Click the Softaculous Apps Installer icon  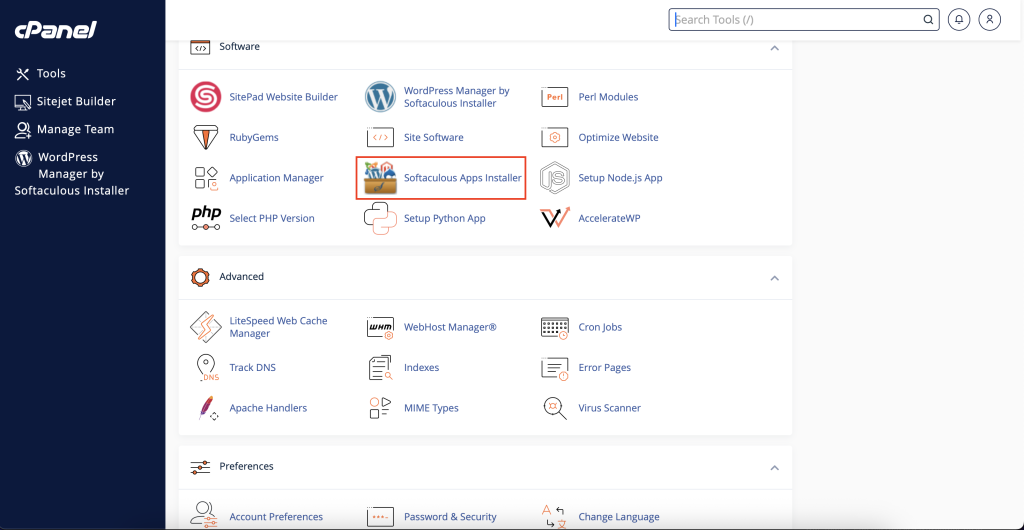click(381, 178)
